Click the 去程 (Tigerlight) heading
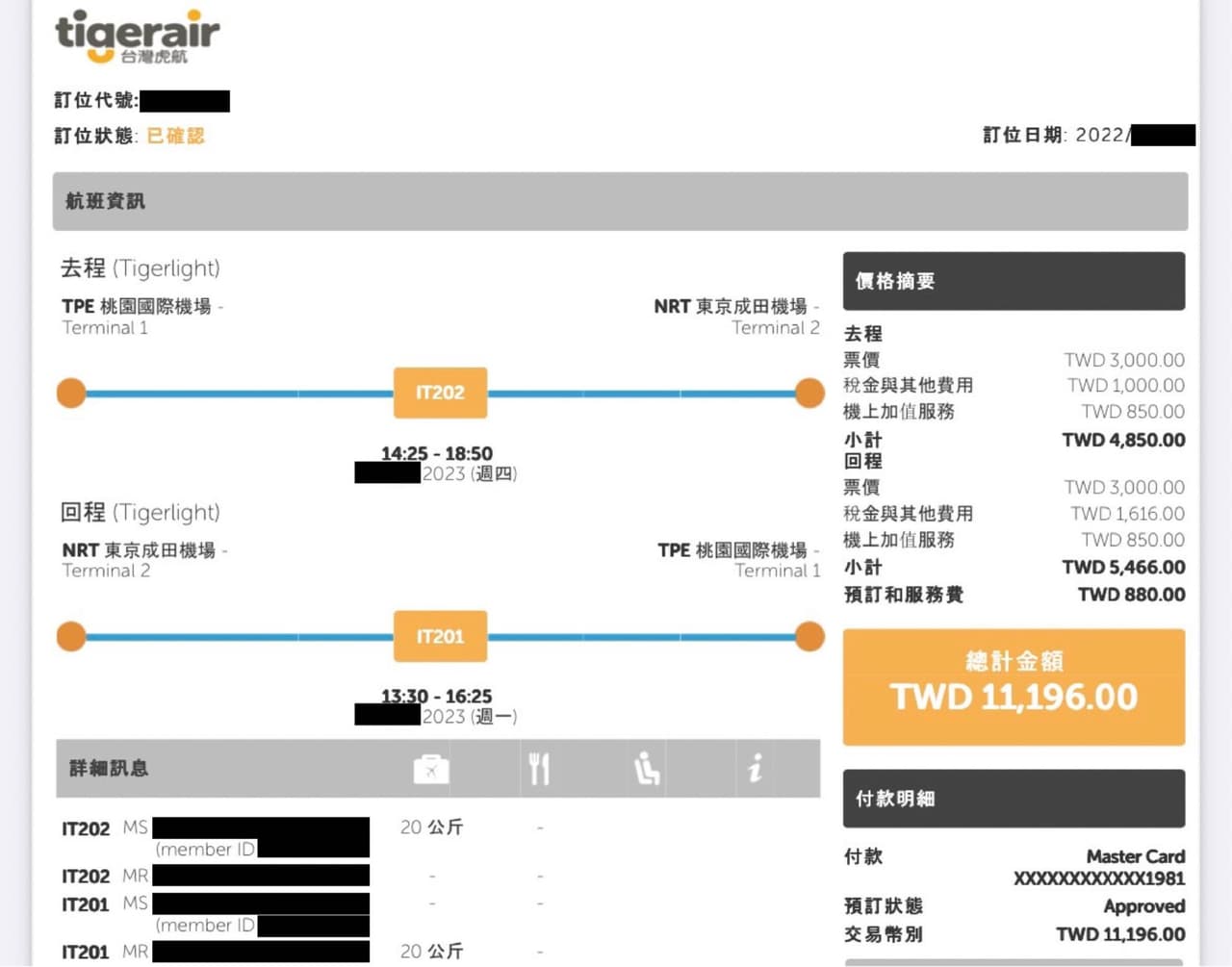This screenshot has height=967, width=1232. pyautogui.click(x=141, y=267)
